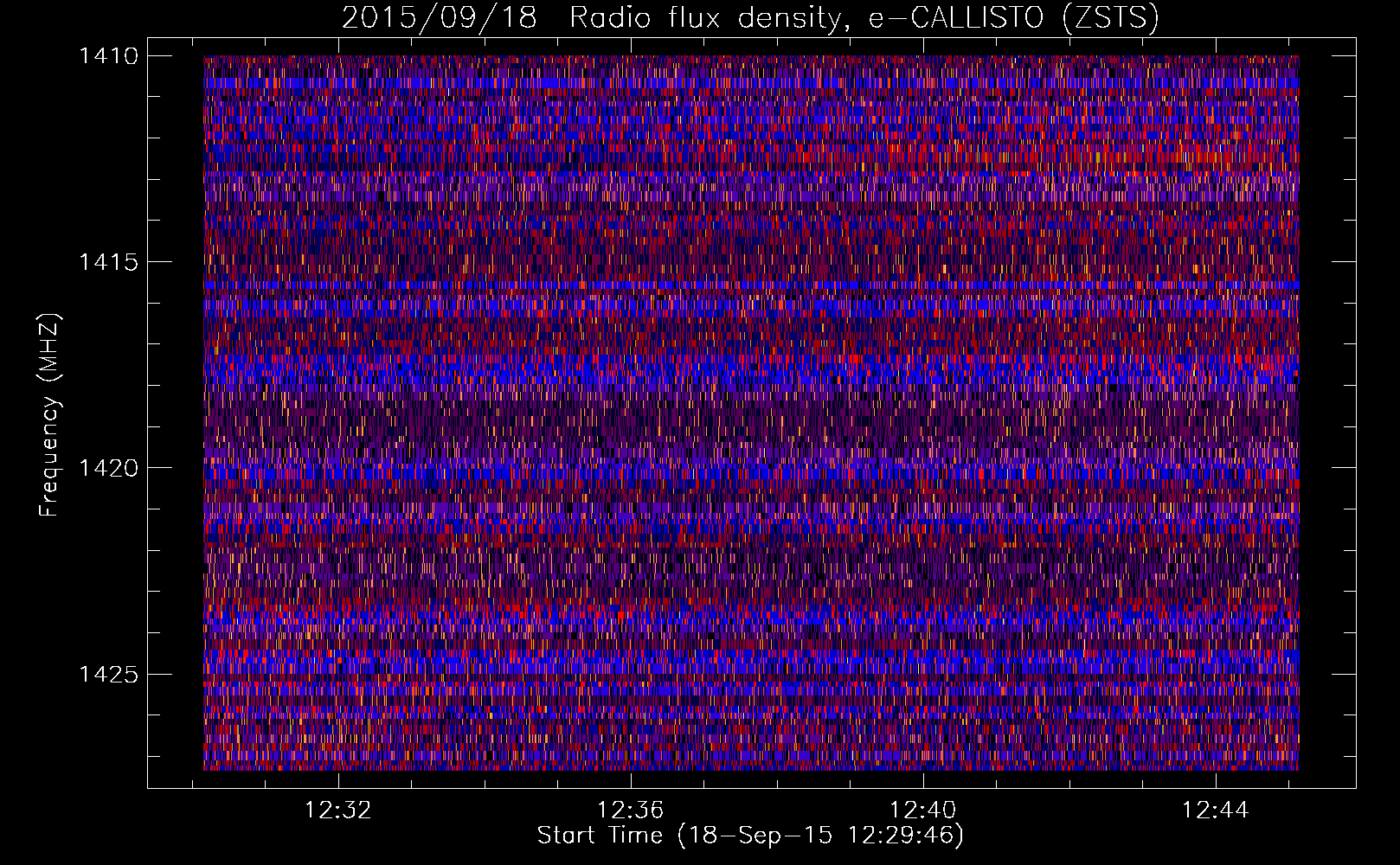
Task: Click the 'Frequency (MHZ)' axis label
Action: (50, 415)
